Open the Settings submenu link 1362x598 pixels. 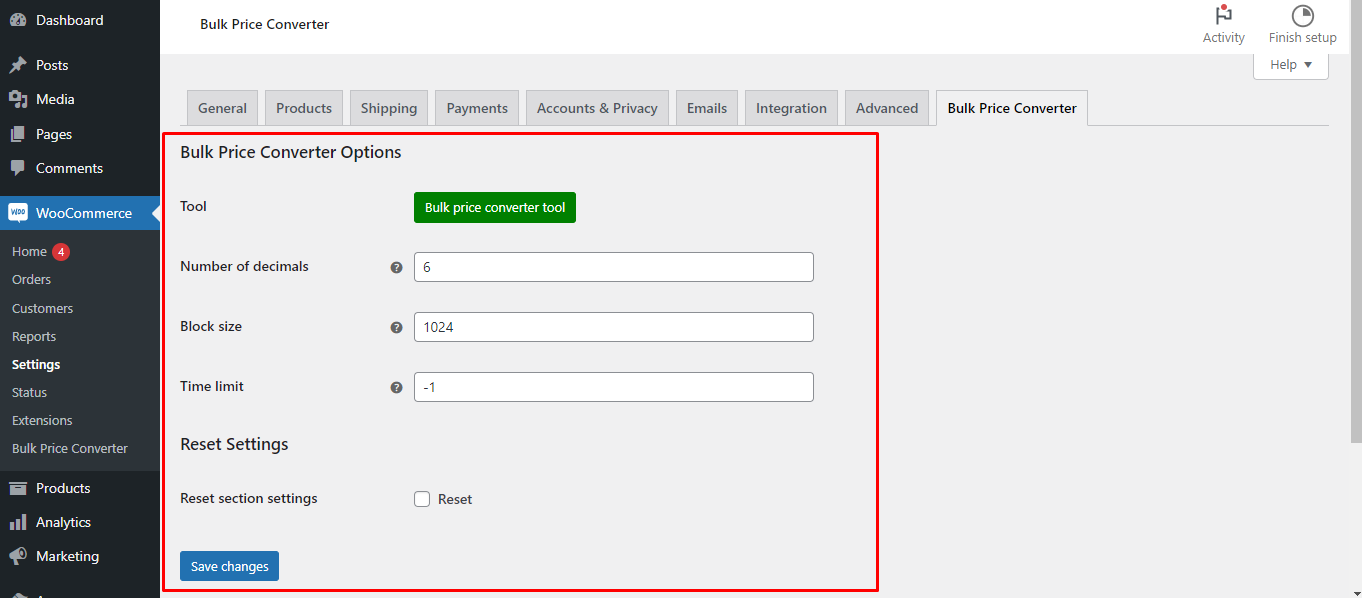36,364
